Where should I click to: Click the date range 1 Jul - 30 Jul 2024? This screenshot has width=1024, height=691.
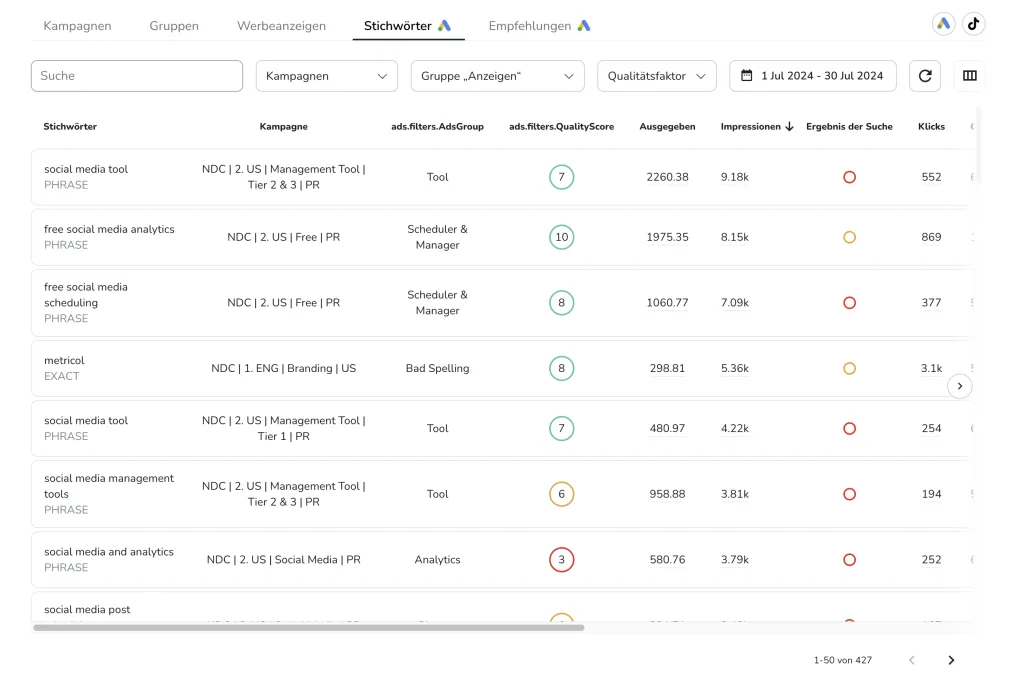(822, 76)
